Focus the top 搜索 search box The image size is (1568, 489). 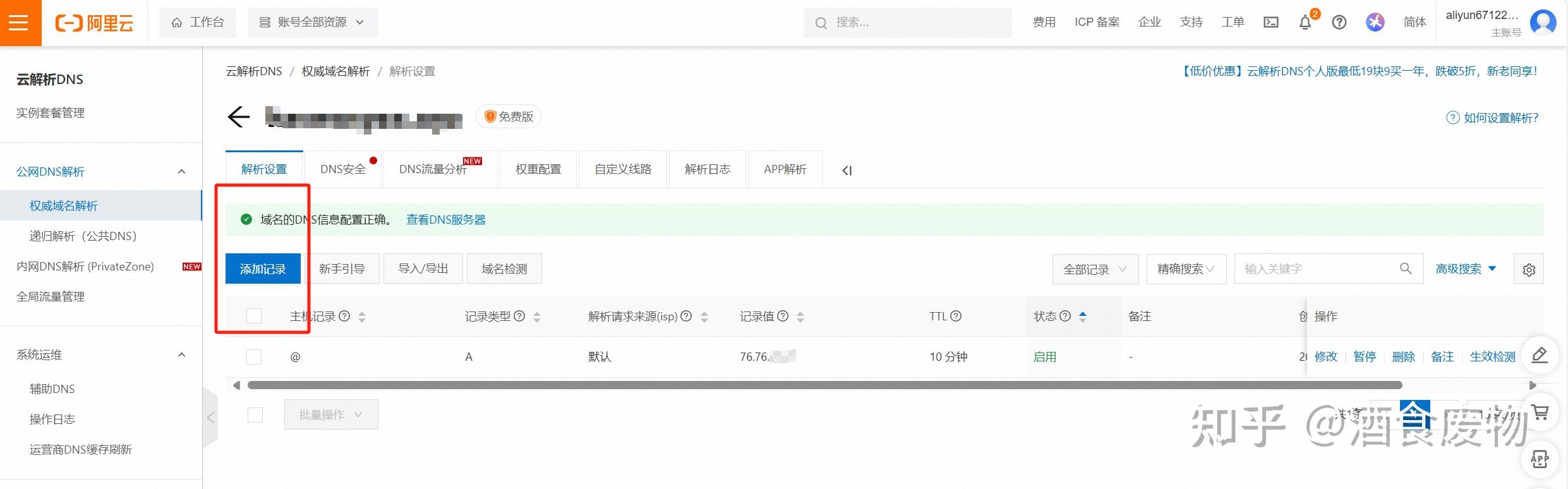click(908, 23)
